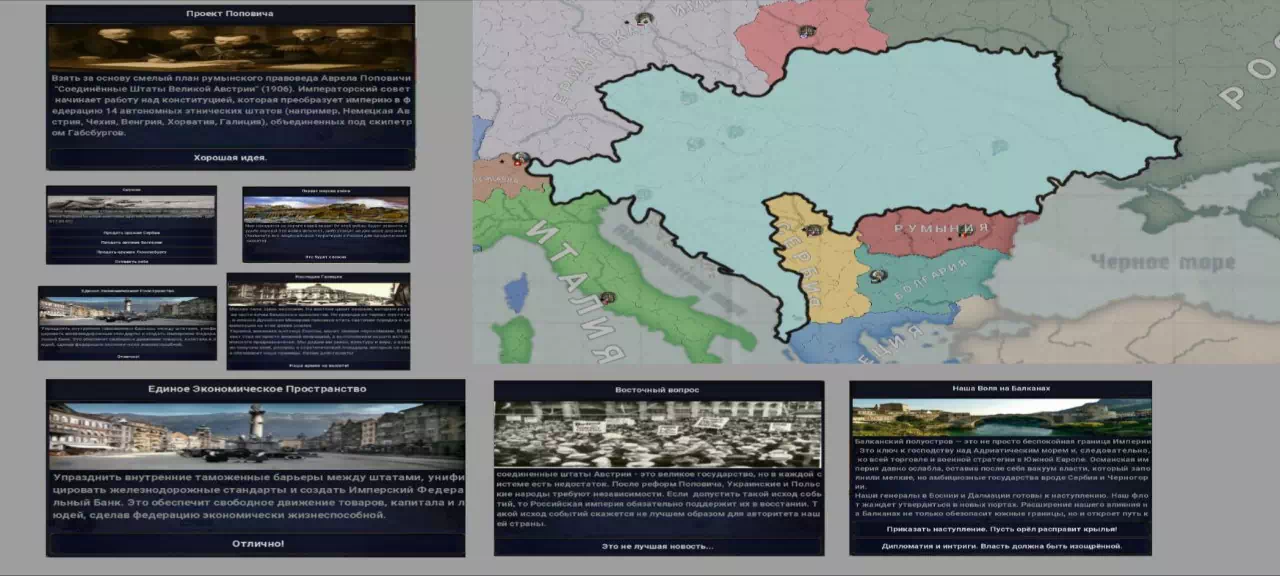Select "Приказать наступление" option
The width and height of the screenshot is (1280, 576).
coord(1000,528)
